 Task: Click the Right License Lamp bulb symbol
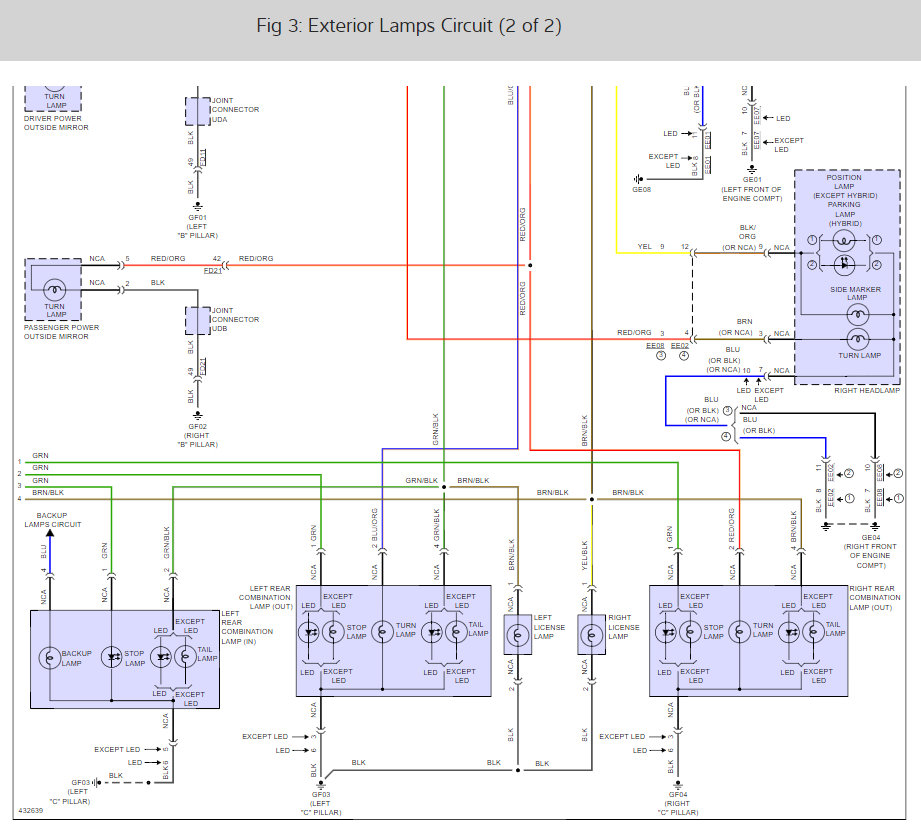(591, 635)
